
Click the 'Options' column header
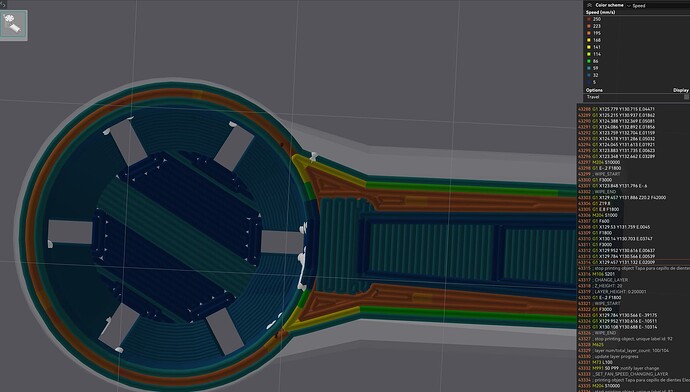(594, 90)
